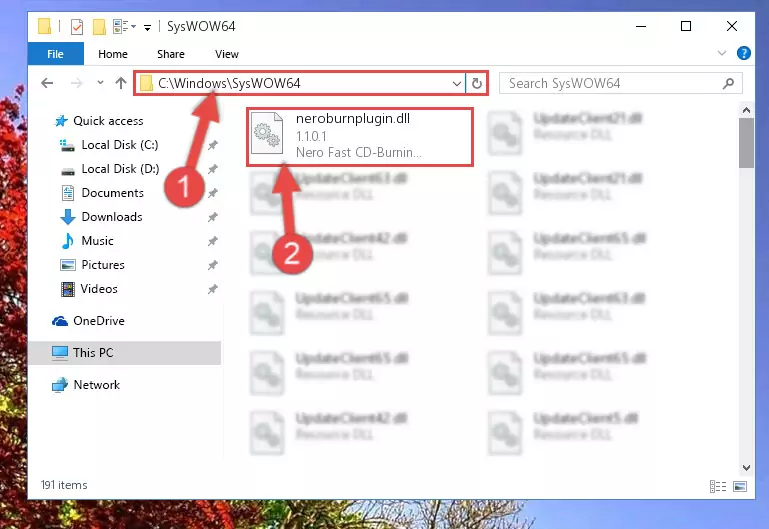Open the View ribbon tab
Image resolution: width=769 pixels, height=529 pixels.
coord(227,54)
